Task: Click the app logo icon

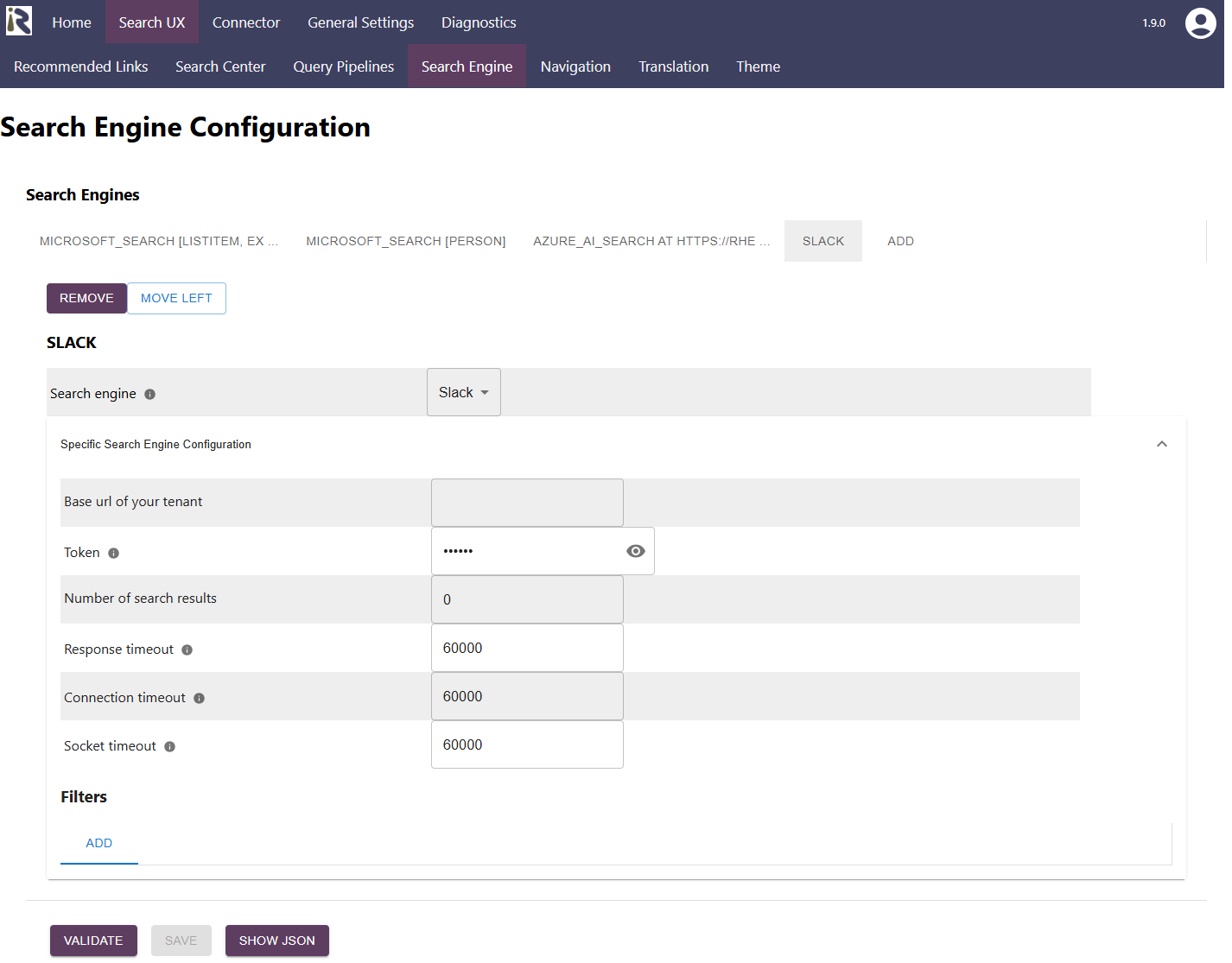Action: [x=19, y=22]
